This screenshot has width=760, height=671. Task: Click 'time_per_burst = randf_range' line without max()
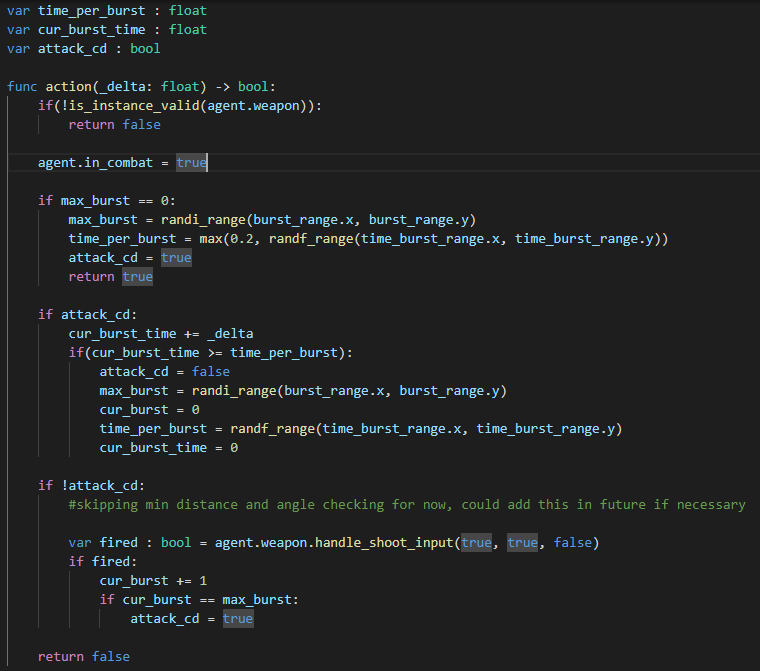tap(361, 429)
